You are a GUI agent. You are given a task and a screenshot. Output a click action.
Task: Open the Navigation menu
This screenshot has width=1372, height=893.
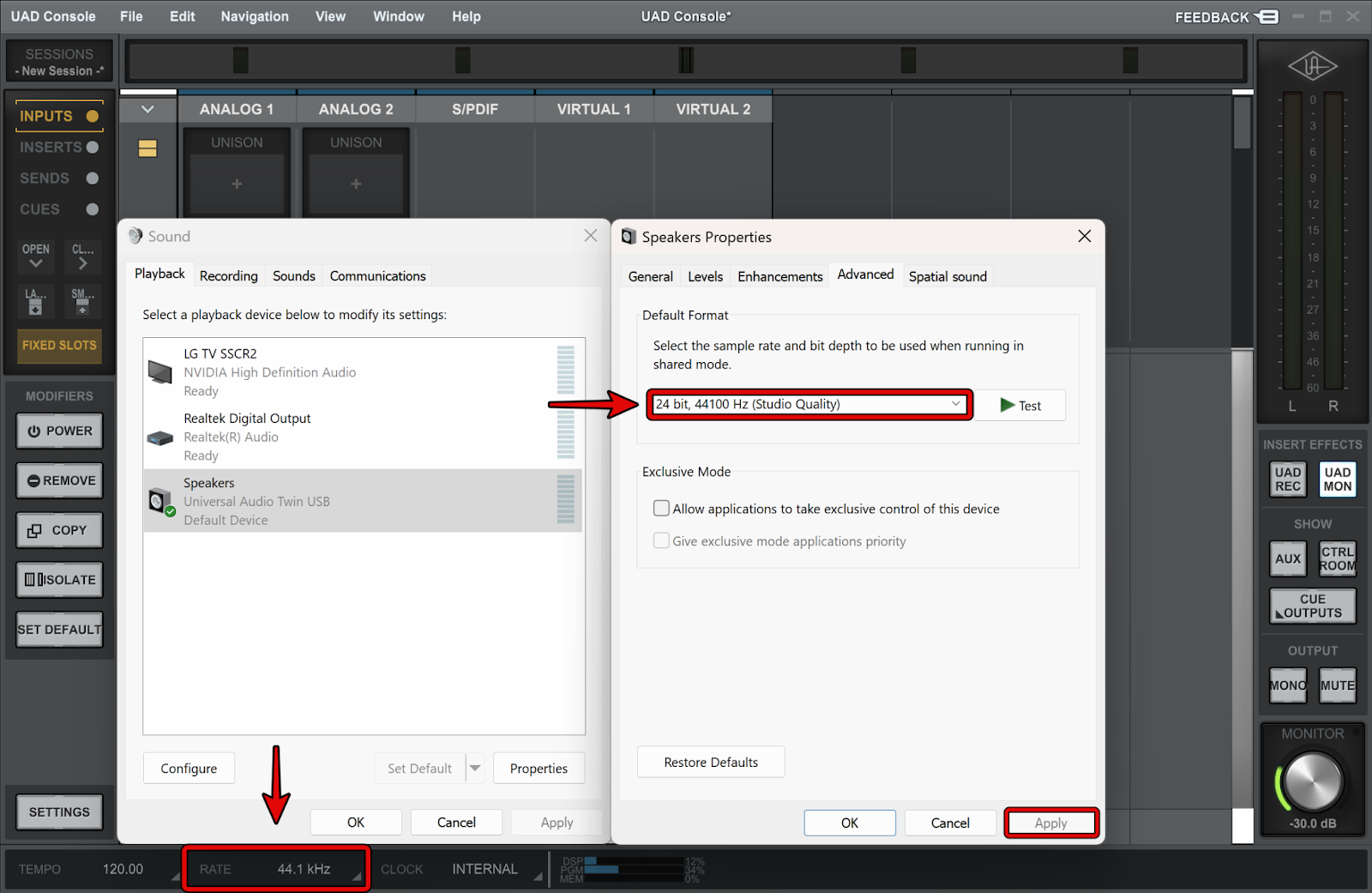255,16
